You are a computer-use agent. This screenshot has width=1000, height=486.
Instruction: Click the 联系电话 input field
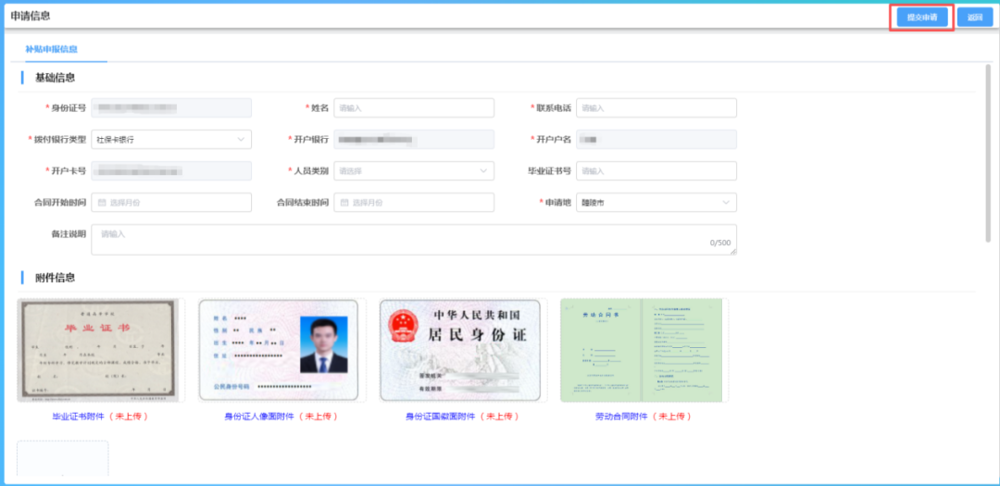pyautogui.click(x=656, y=108)
